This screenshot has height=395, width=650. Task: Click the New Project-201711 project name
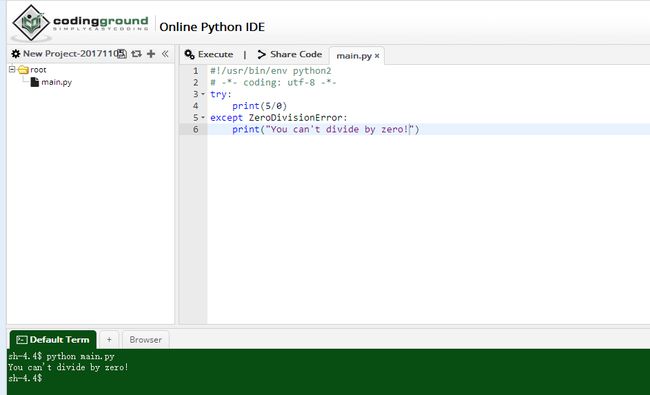(x=70, y=54)
